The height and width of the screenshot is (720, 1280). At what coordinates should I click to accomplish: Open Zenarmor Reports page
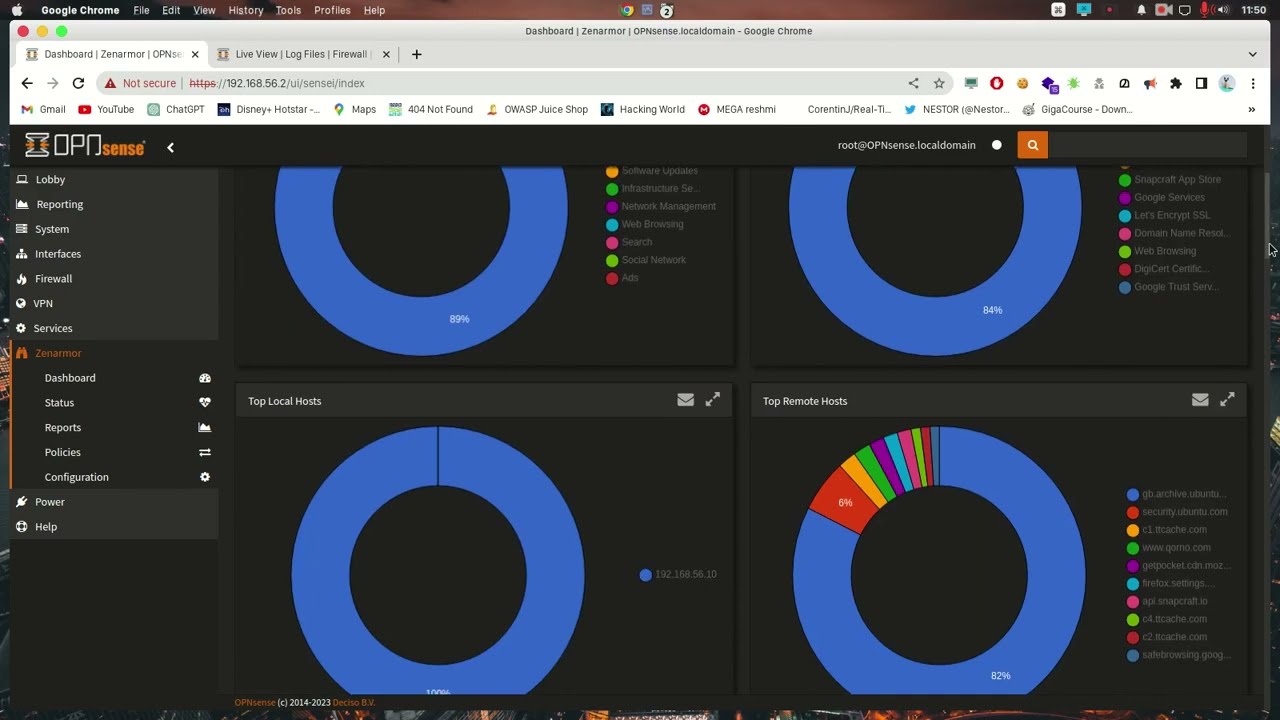pos(62,428)
